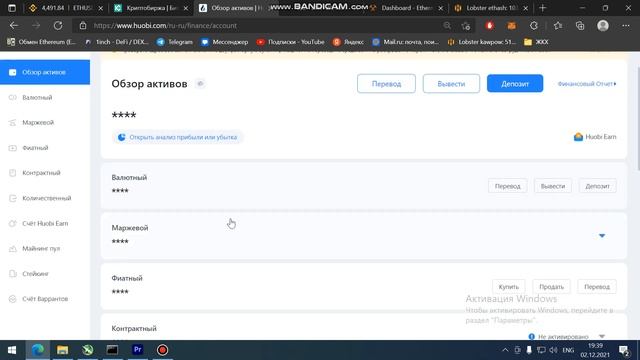Switch to the Криптобиржа tab
The width and height of the screenshot is (640, 360).
pyautogui.click(x=151, y=8)
